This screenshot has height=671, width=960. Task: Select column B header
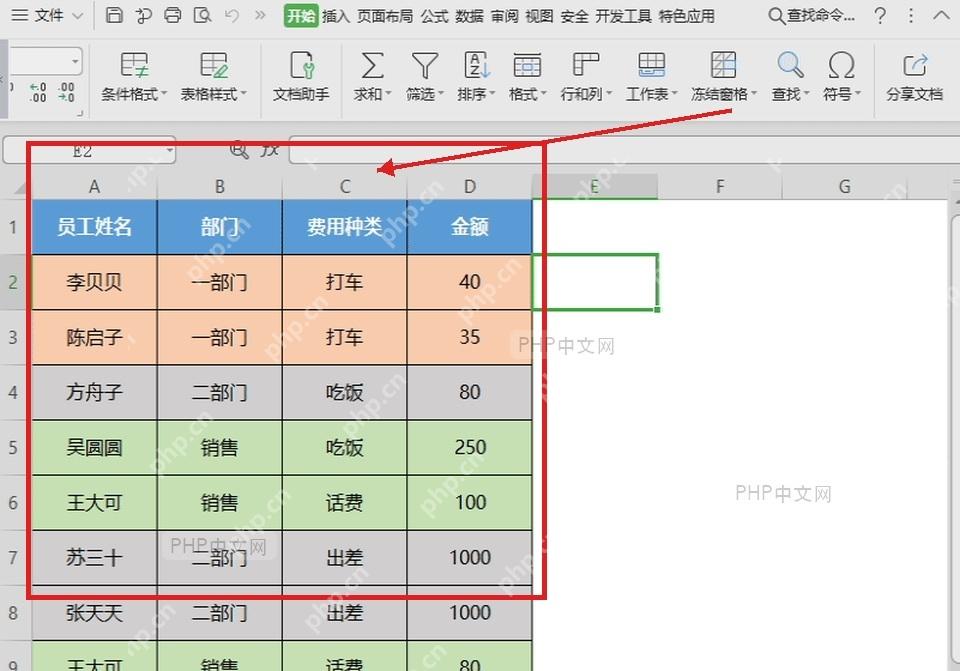point(220,186)
